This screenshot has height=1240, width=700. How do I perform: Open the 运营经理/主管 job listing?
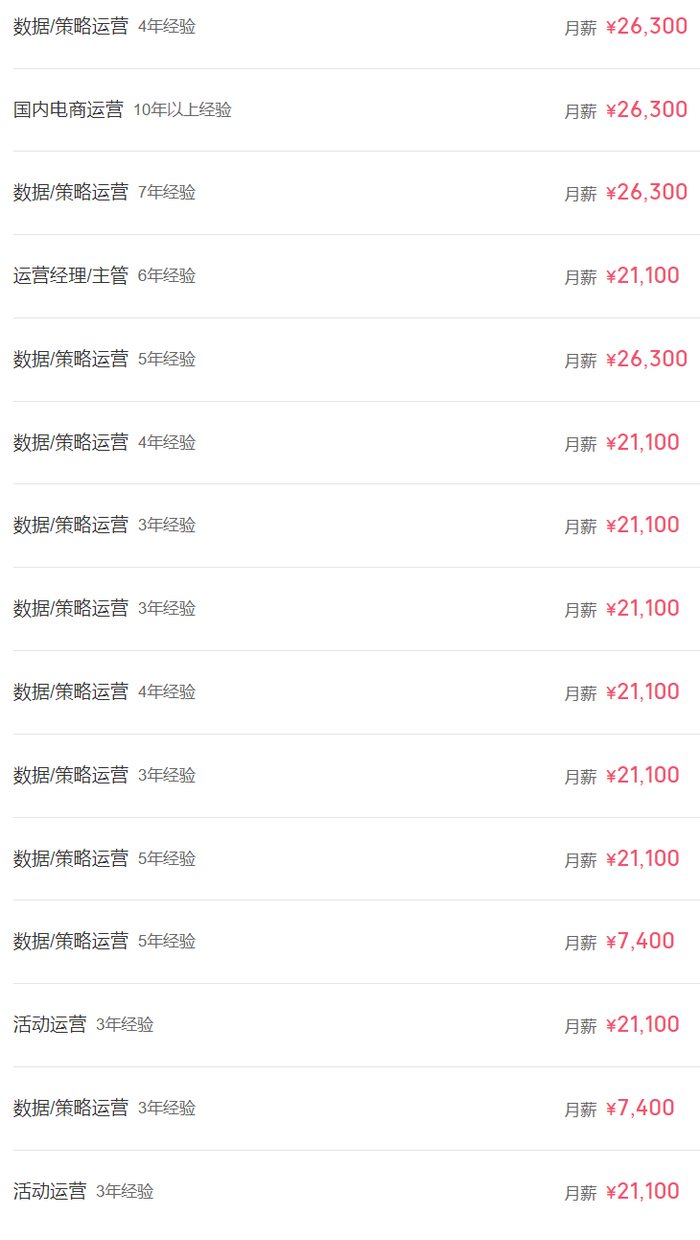[70, 276]
